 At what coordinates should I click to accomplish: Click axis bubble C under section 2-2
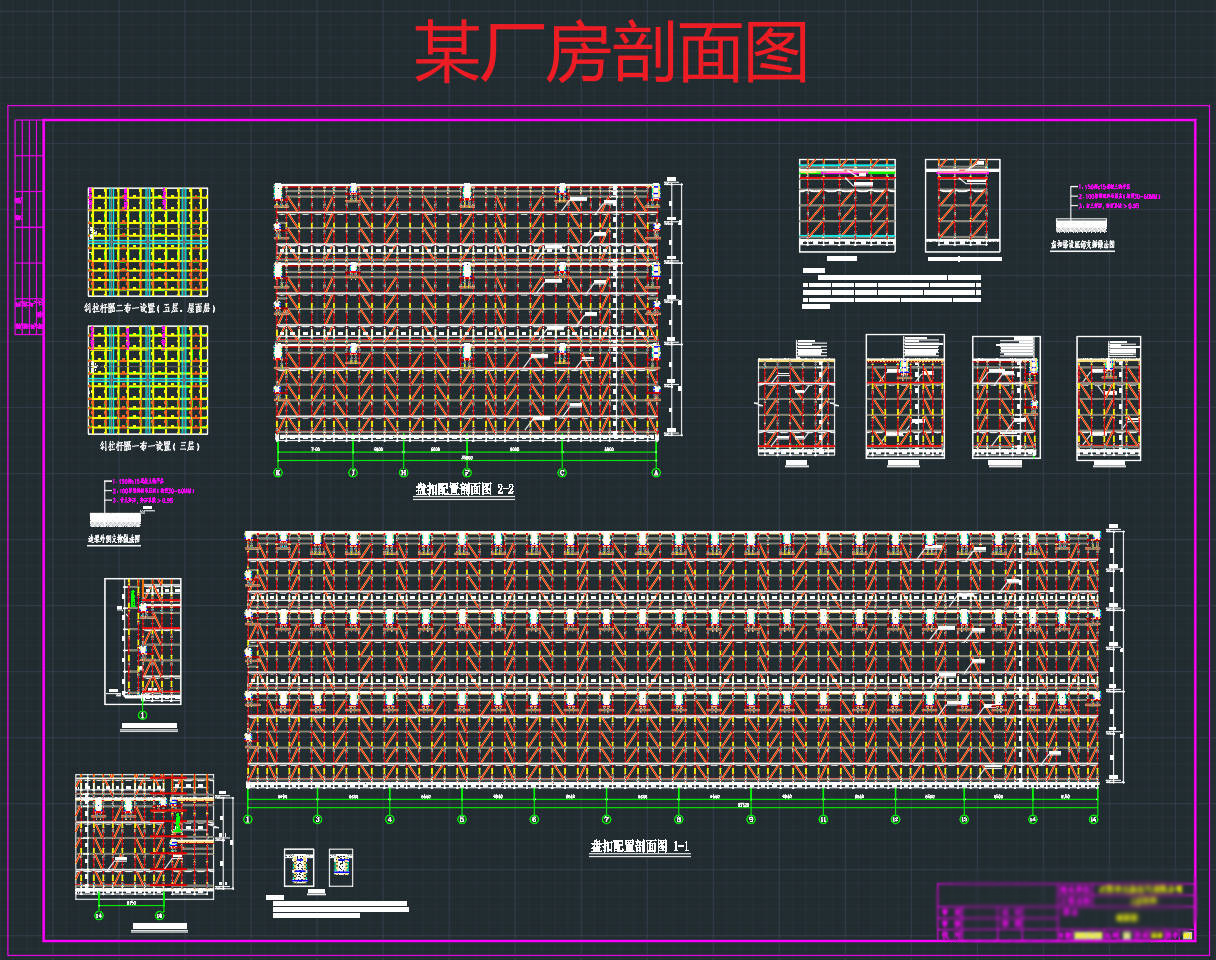click(x=562, y=473)
